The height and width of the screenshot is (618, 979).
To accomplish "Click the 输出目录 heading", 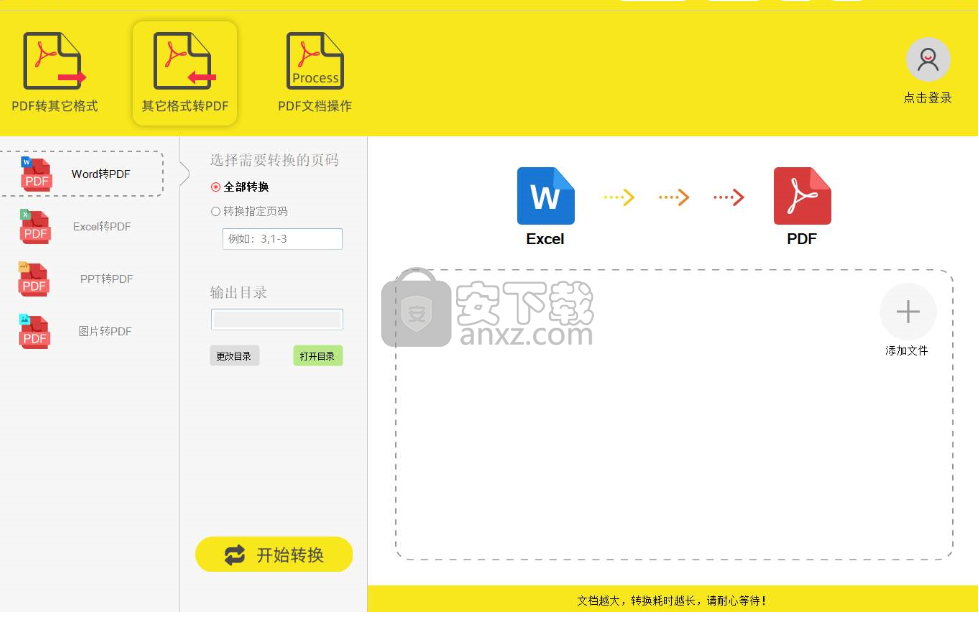I will click(x=239, y=292).
